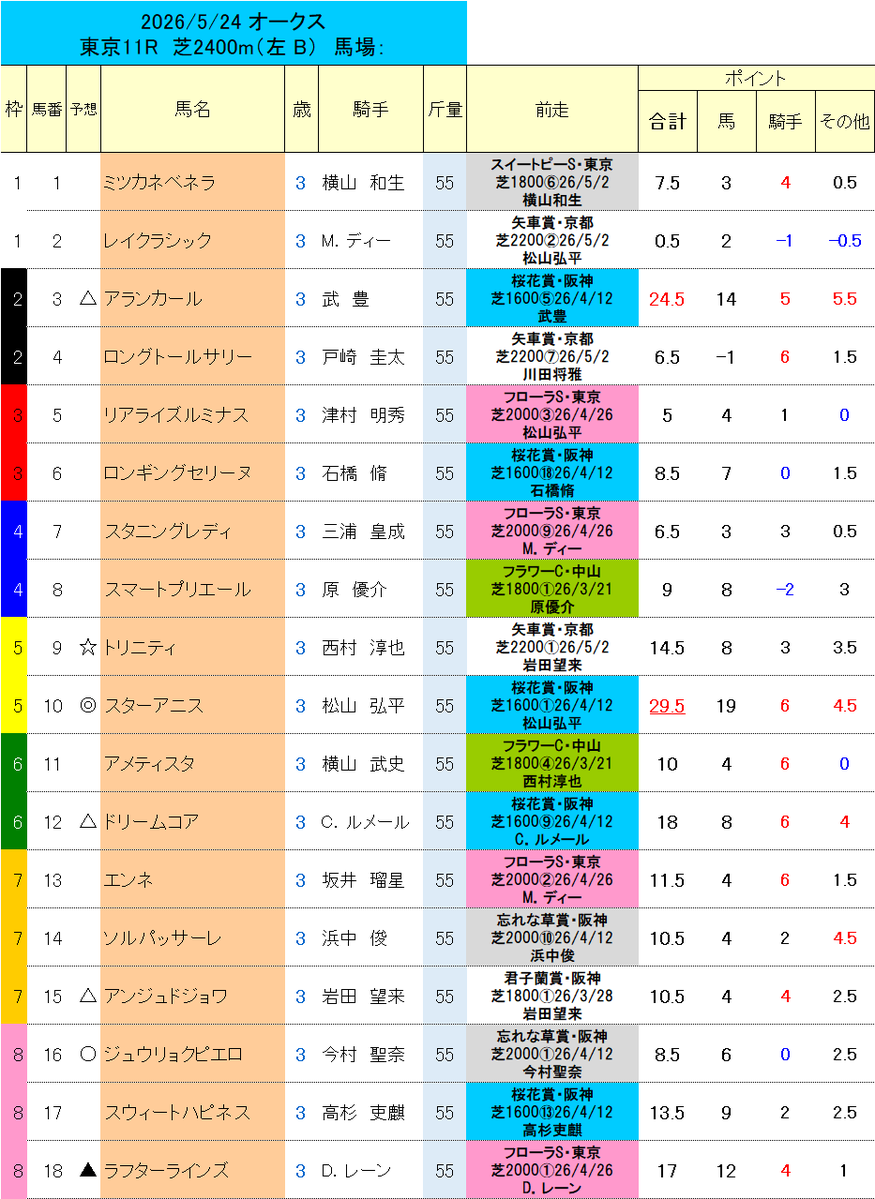This screenshot has height=1199, width=875.
Task: Click the 合計 points header
Action: click(668, 122)
